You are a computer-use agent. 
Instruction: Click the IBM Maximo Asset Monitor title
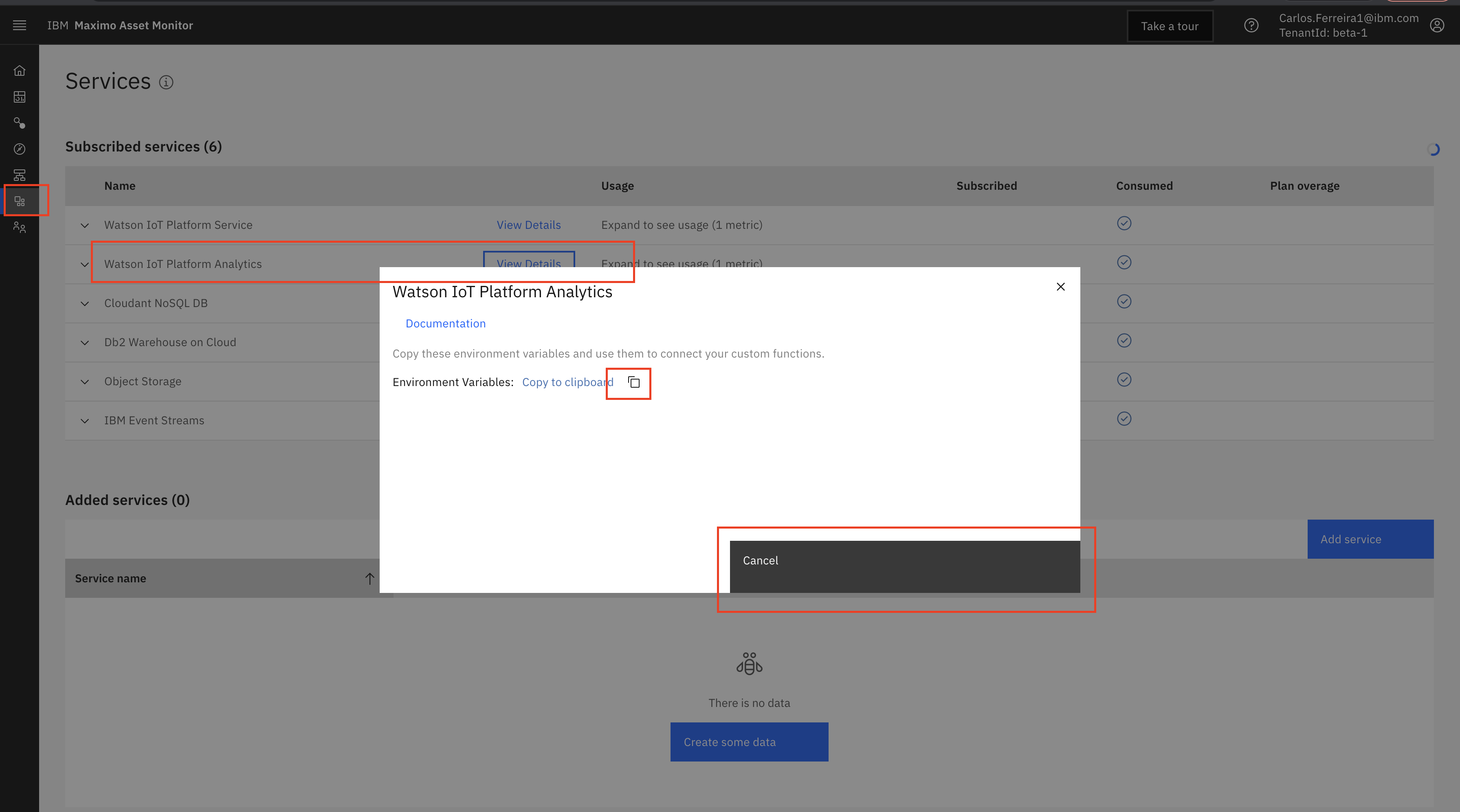pos(120,26)
